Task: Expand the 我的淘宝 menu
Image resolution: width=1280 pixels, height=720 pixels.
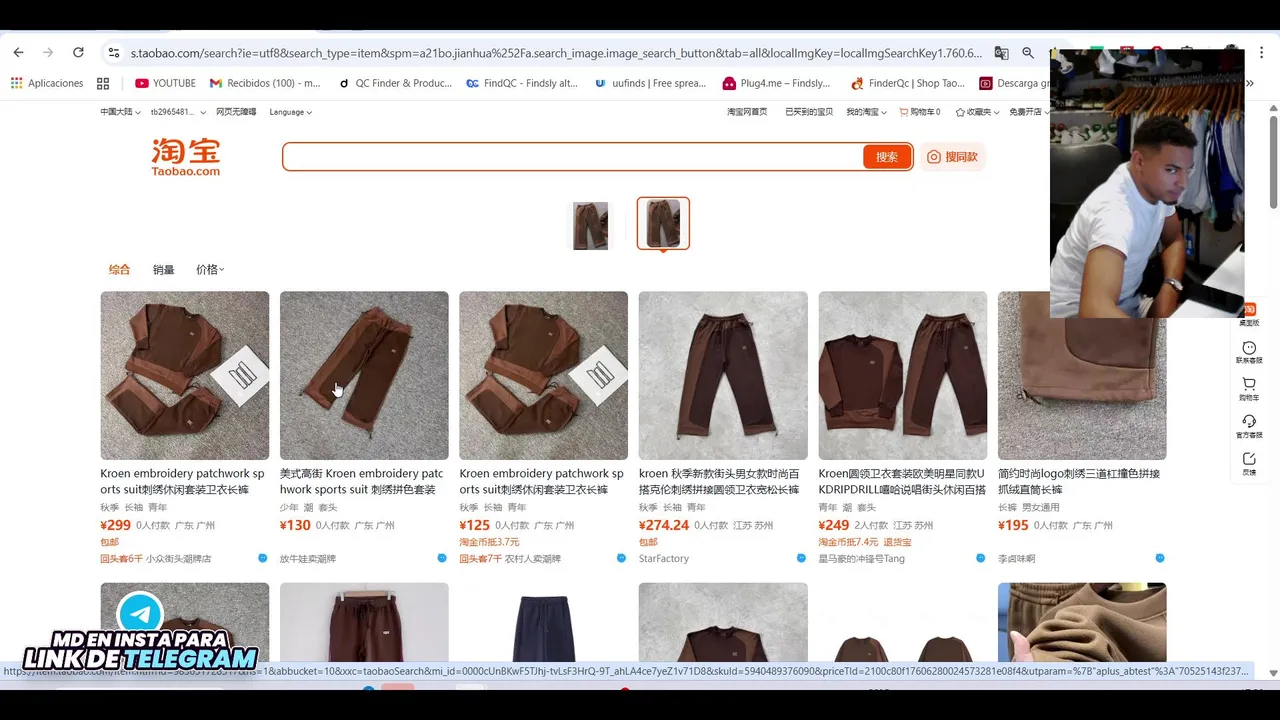Action: point(866,112)
